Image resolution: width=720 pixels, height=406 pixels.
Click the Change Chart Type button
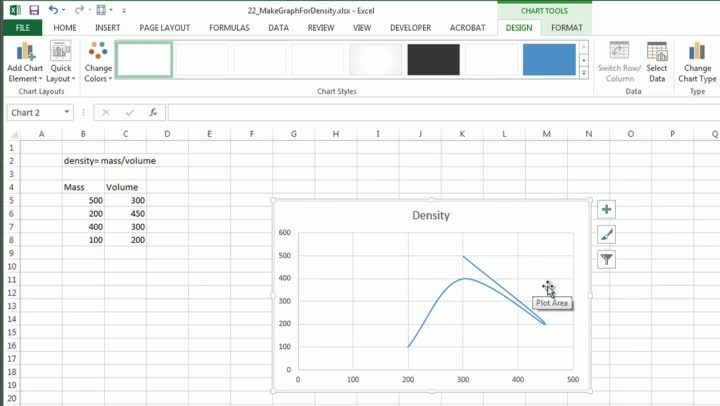pos(697,62)
